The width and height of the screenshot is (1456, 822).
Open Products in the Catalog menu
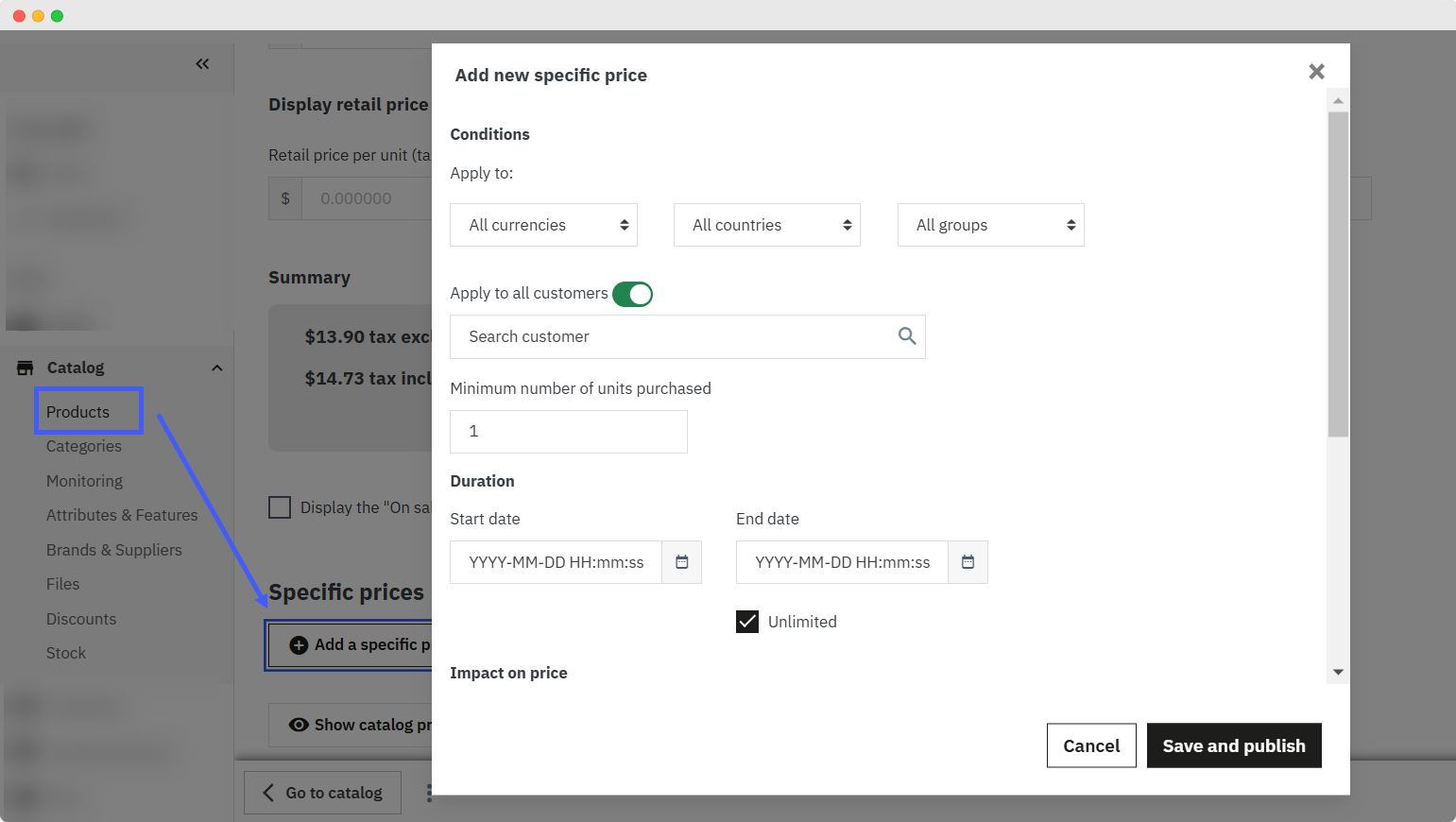(x=78, y=412)
